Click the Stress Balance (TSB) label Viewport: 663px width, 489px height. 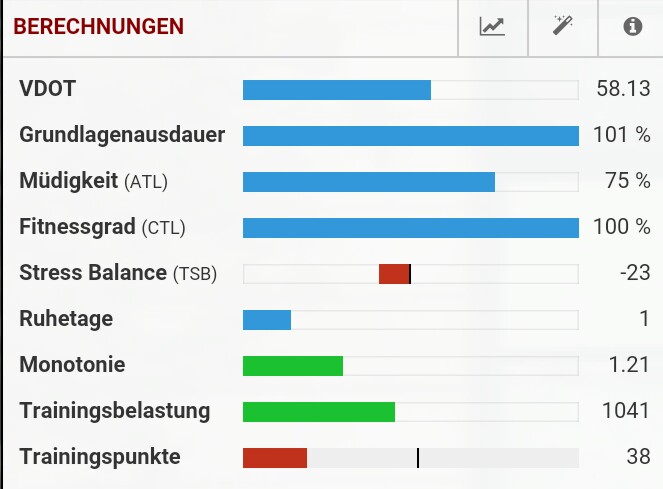118,273
